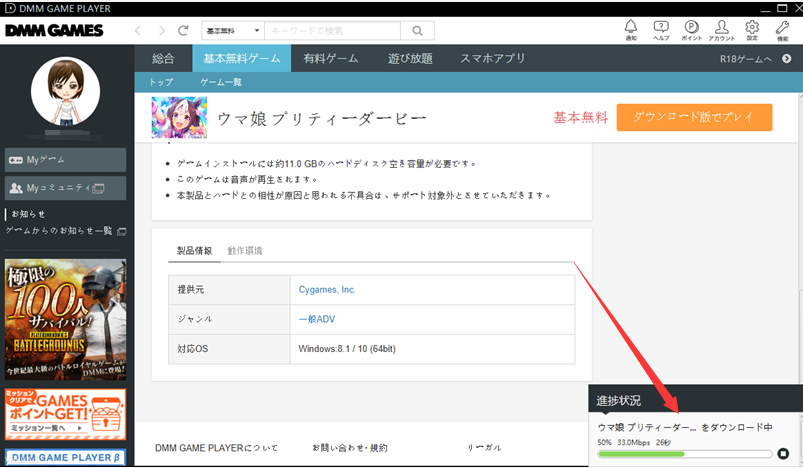
Task: Click the magnifier search button
Action: (417, 31)
